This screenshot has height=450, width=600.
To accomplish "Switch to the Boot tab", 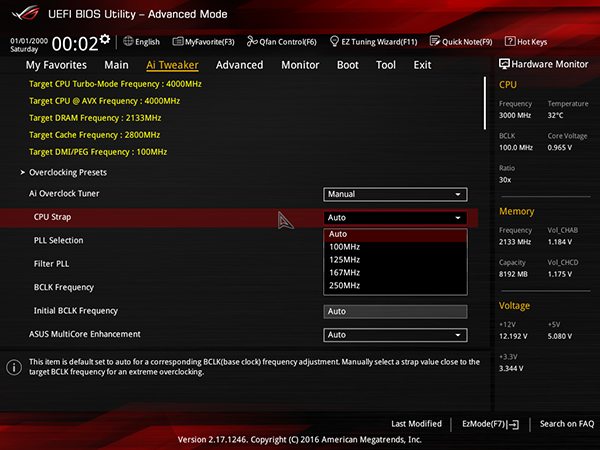I will pyautogui.click(x=348, y=65).
